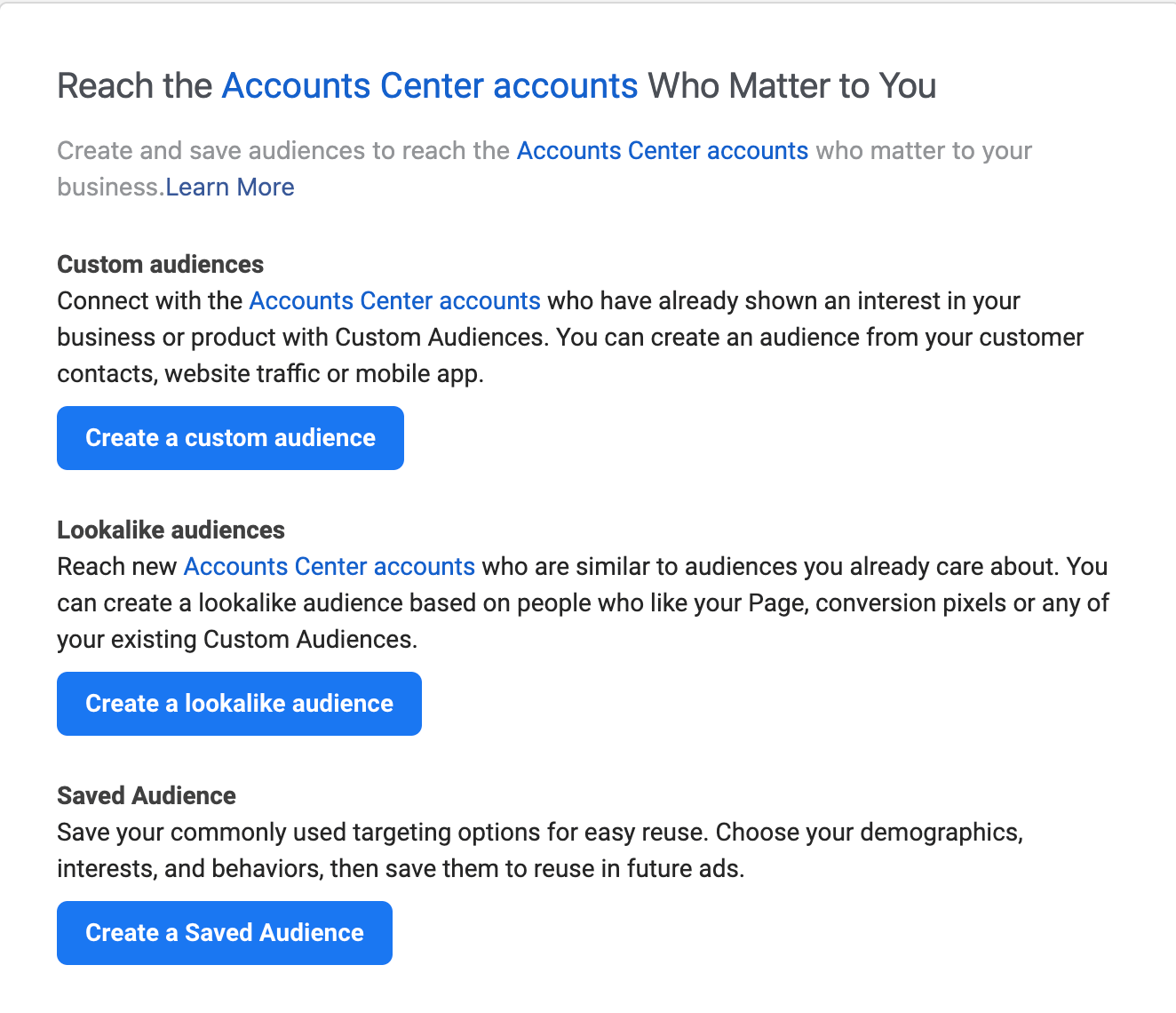Open Accounts Center accounts link under Custom audiences

click(395, 301)
